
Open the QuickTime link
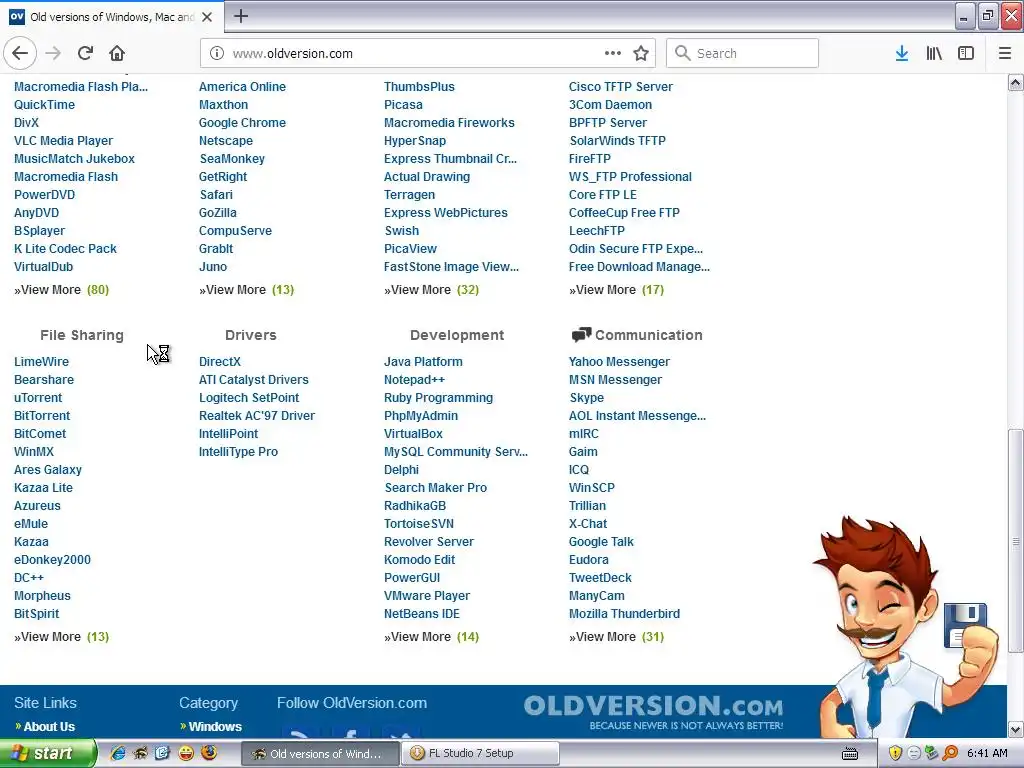[x=44, y=104]
